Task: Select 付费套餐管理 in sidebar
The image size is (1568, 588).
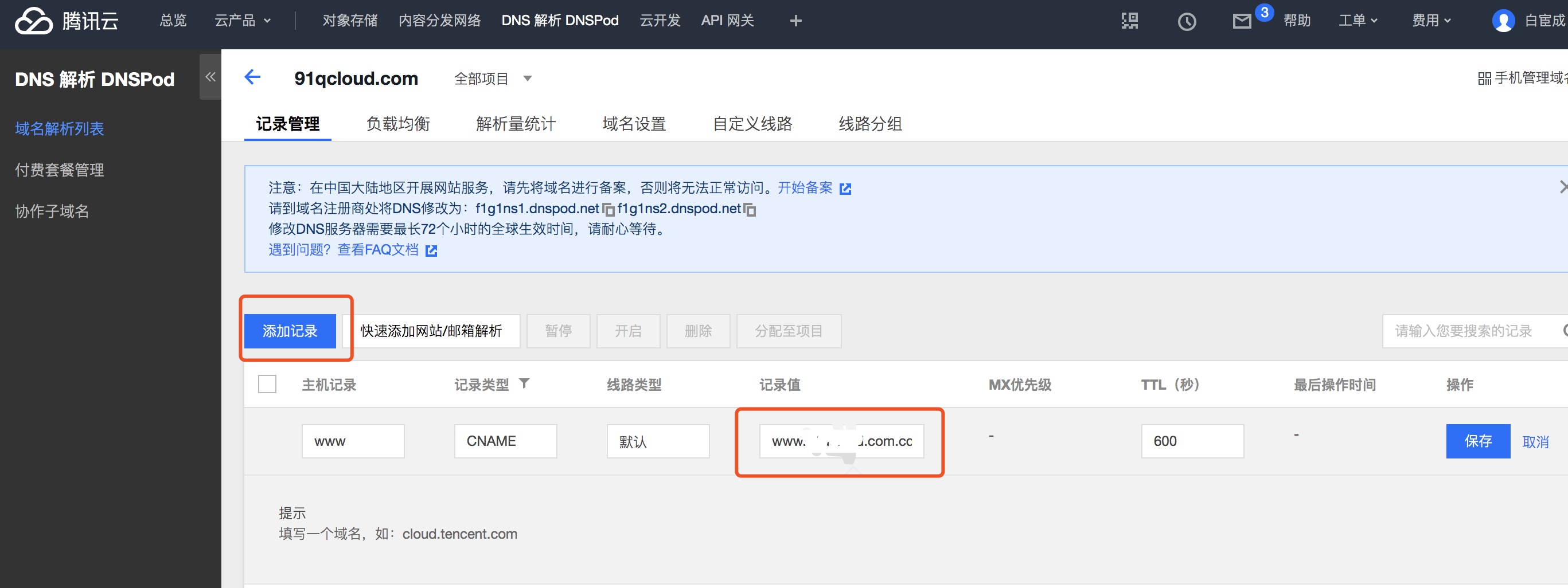Action: tap(60, 170)
